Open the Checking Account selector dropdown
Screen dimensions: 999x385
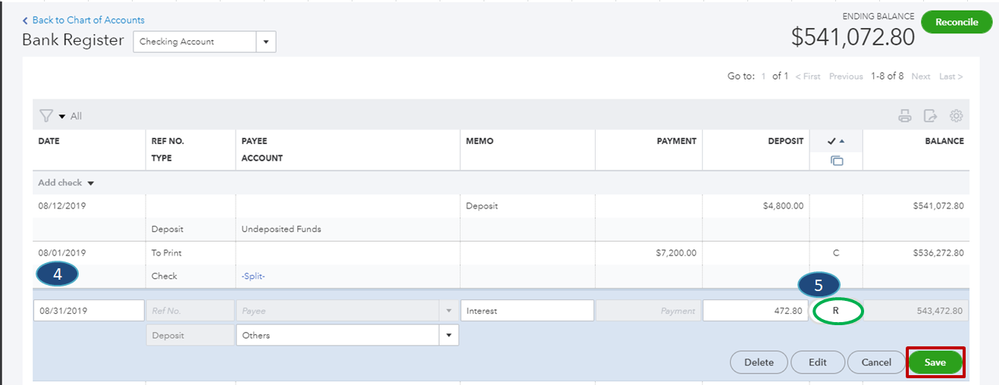coord(266,42)
